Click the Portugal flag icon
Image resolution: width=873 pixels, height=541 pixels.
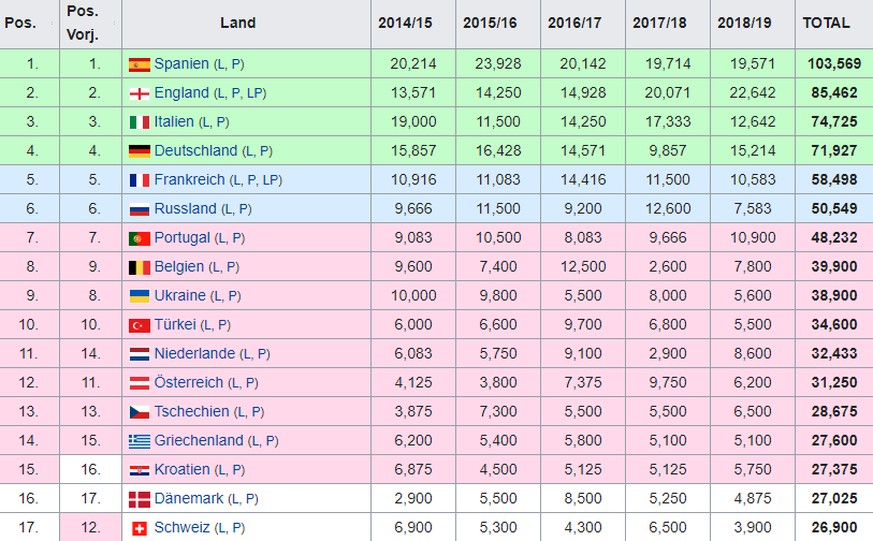pyautogui.click(x=139, y=238)
